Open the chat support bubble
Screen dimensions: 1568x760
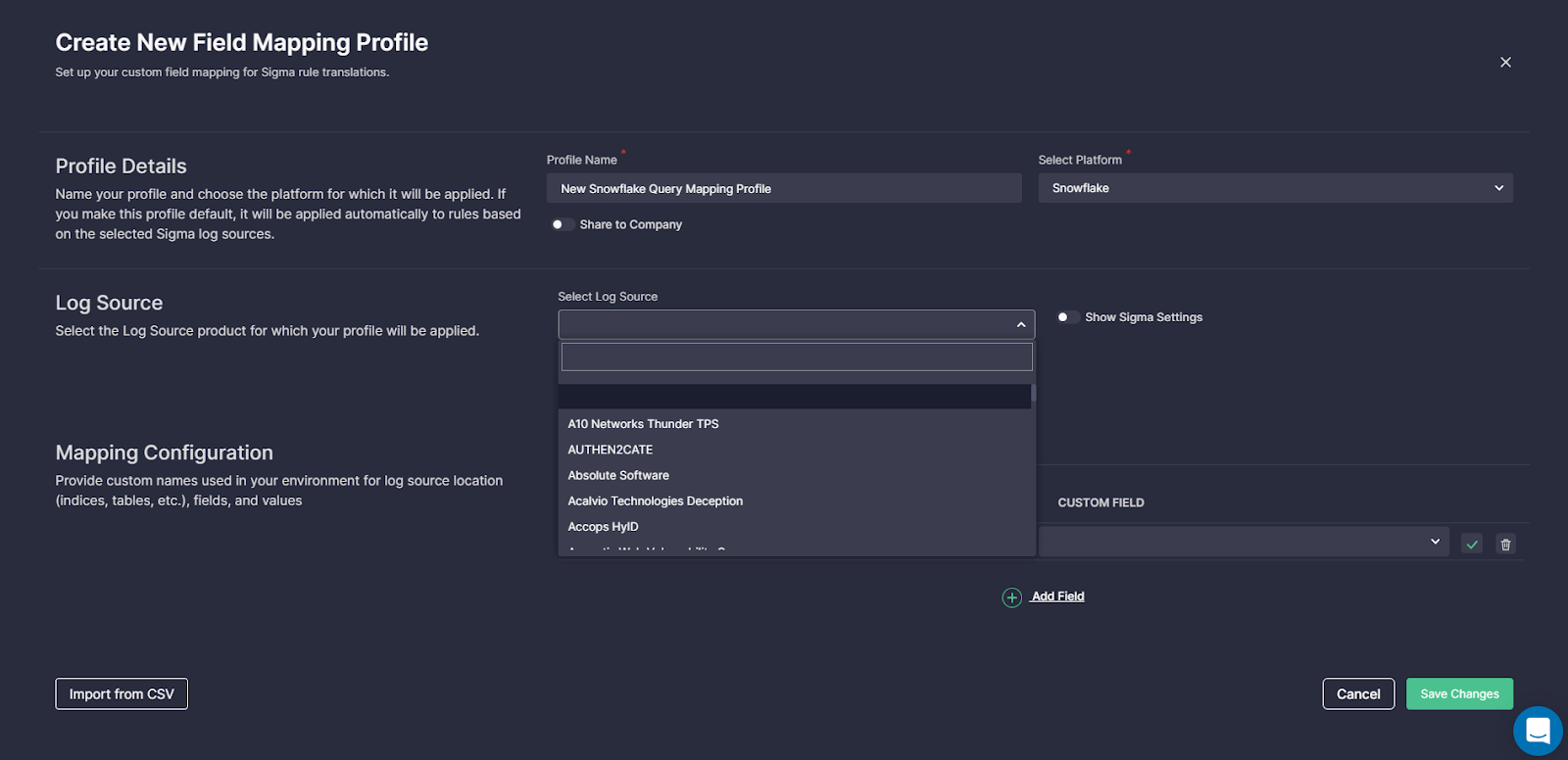click(x=1537, y=731)
